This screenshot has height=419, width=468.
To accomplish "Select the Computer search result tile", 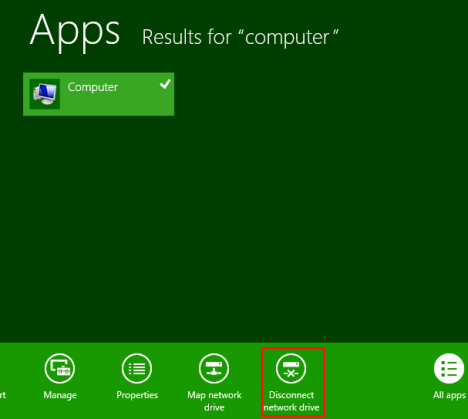I will point(98,94).
